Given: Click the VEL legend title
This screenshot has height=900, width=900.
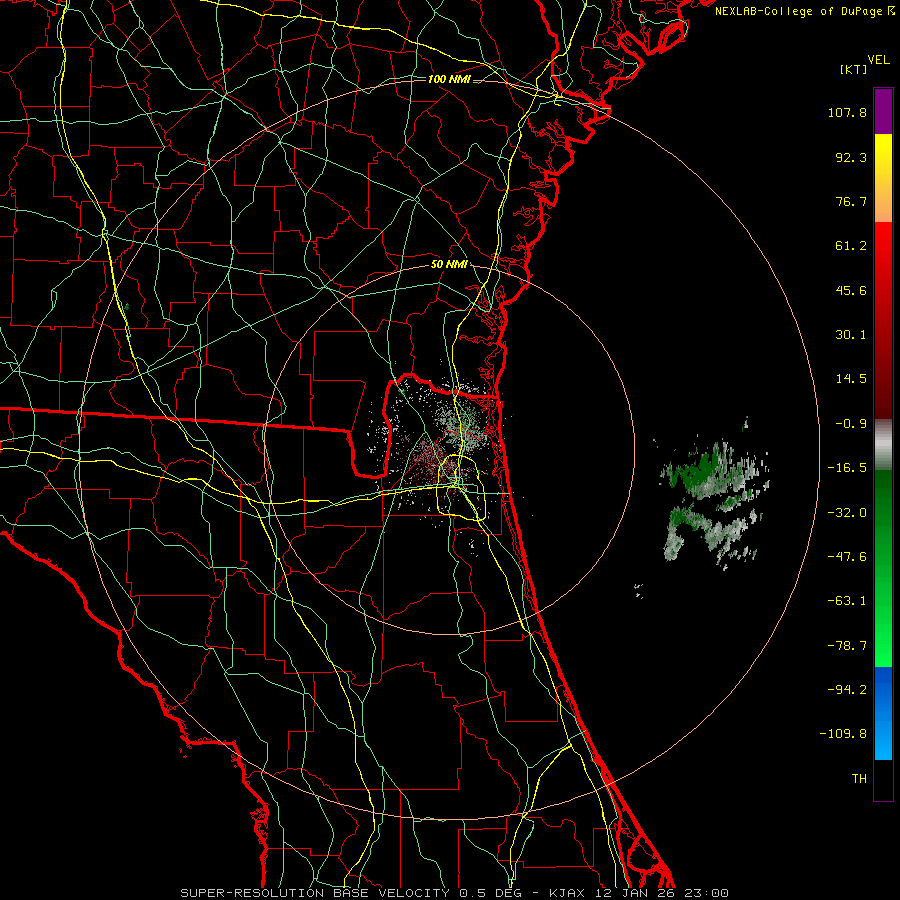Looking at the screenshot, I should pos(879,60).
